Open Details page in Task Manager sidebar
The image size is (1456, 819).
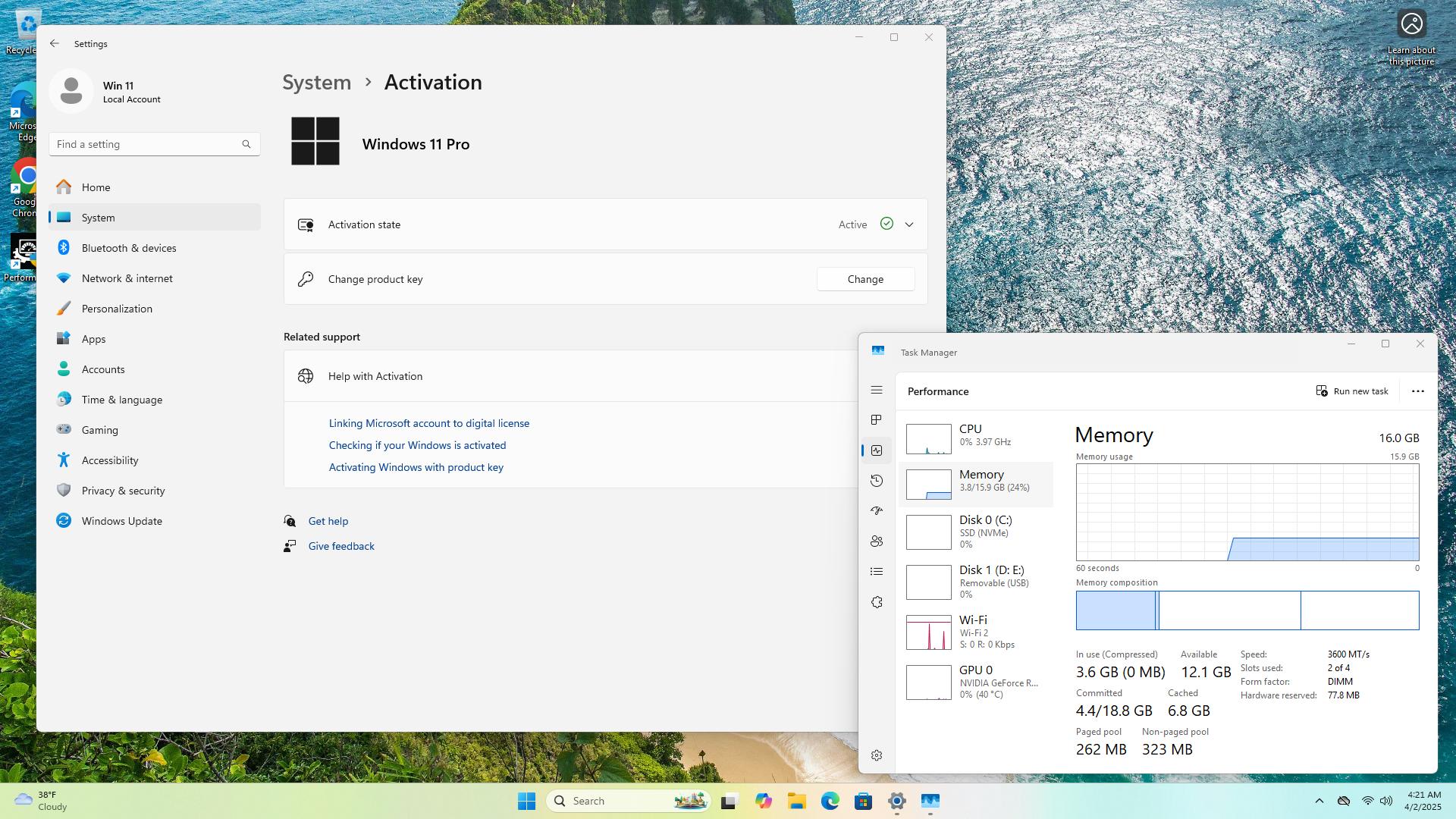[x=877, y=572]
